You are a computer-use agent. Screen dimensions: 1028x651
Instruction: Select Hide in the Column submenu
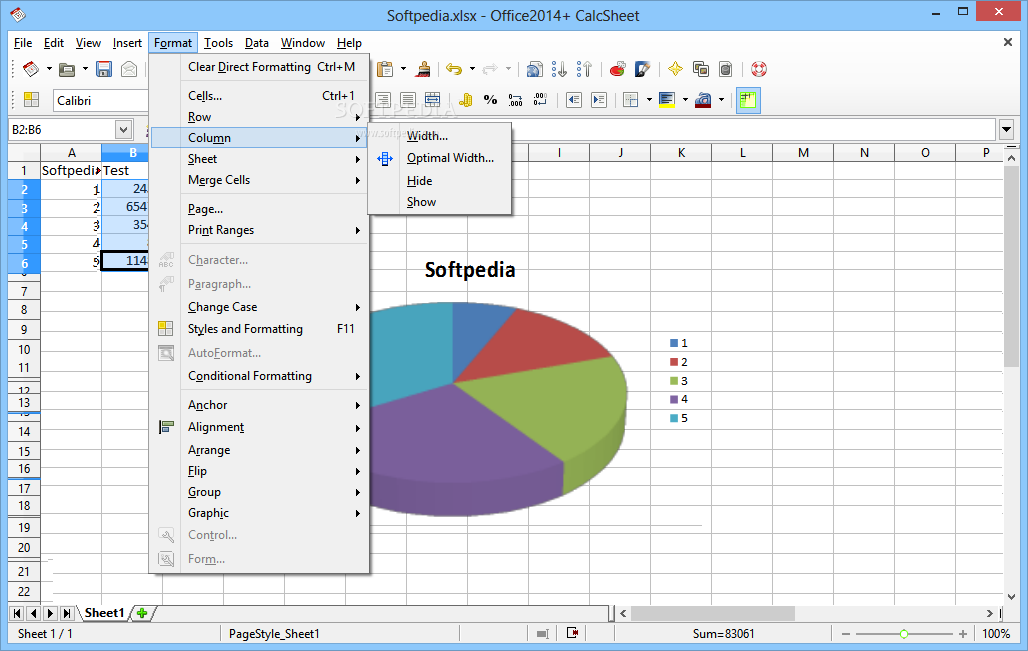coord(420,181)
